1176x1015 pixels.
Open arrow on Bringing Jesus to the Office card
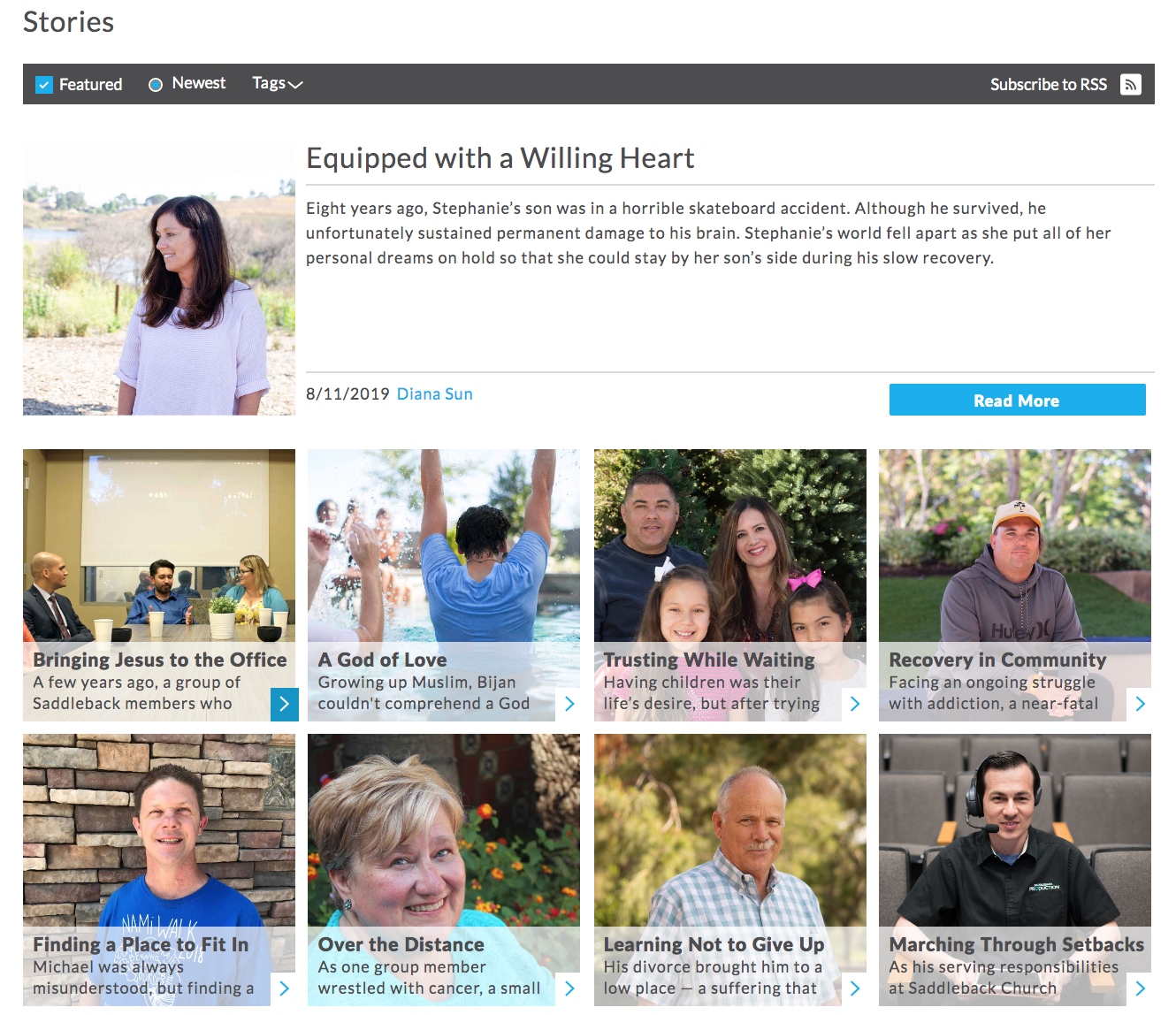coord(285,704)
